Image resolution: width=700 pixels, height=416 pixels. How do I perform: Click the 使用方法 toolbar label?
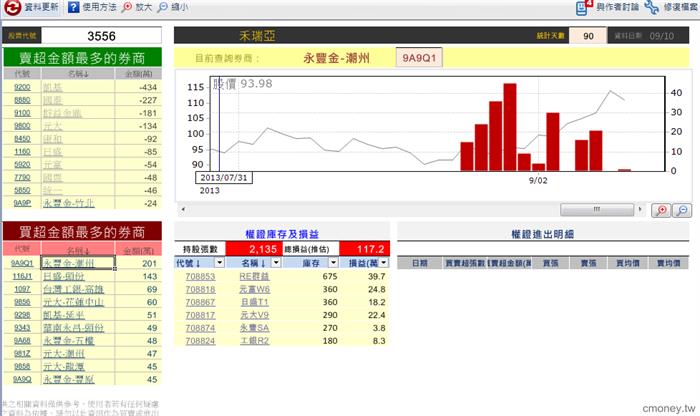point(99,7)
